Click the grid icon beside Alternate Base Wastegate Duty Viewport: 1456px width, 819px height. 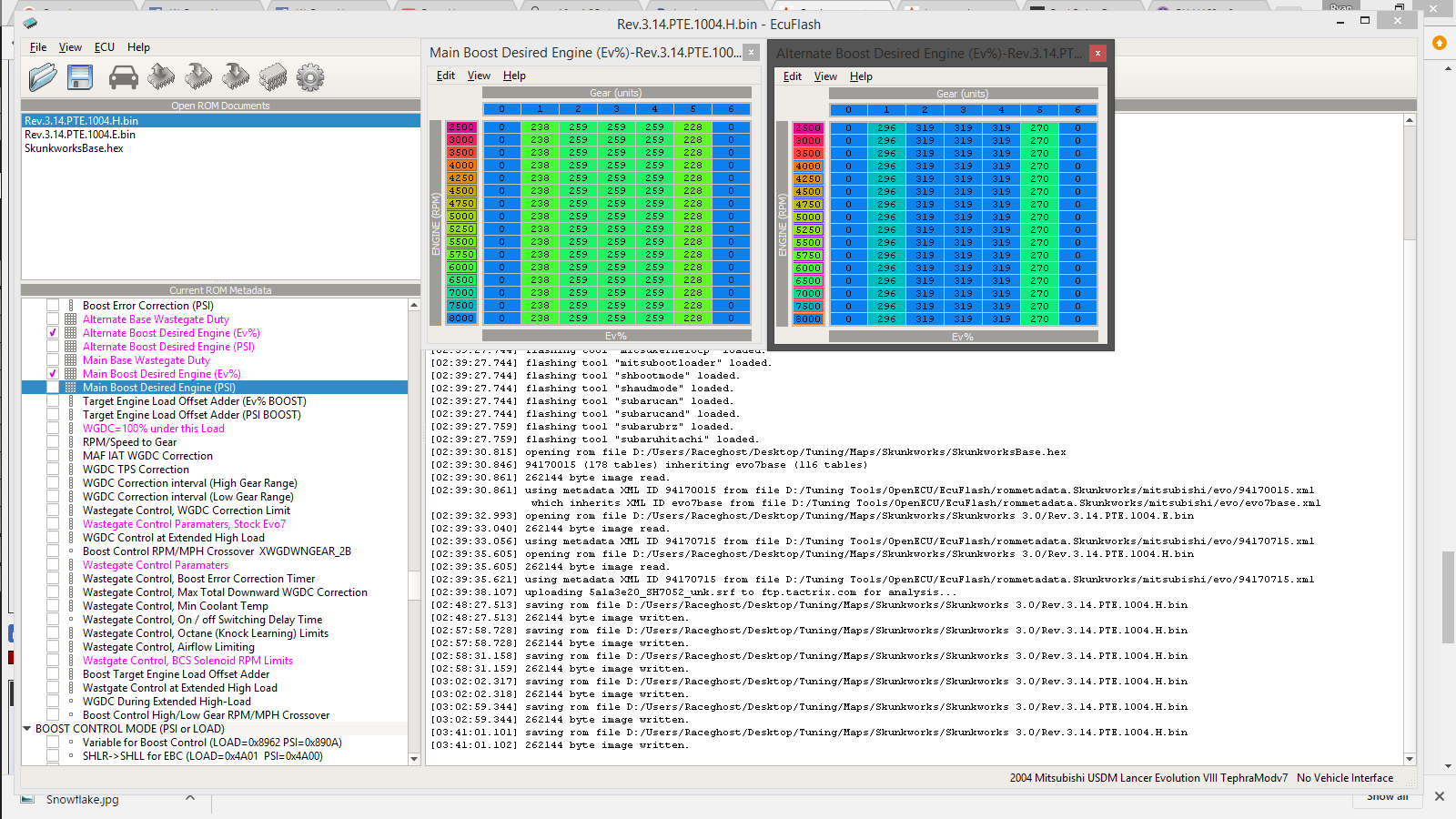71,319
